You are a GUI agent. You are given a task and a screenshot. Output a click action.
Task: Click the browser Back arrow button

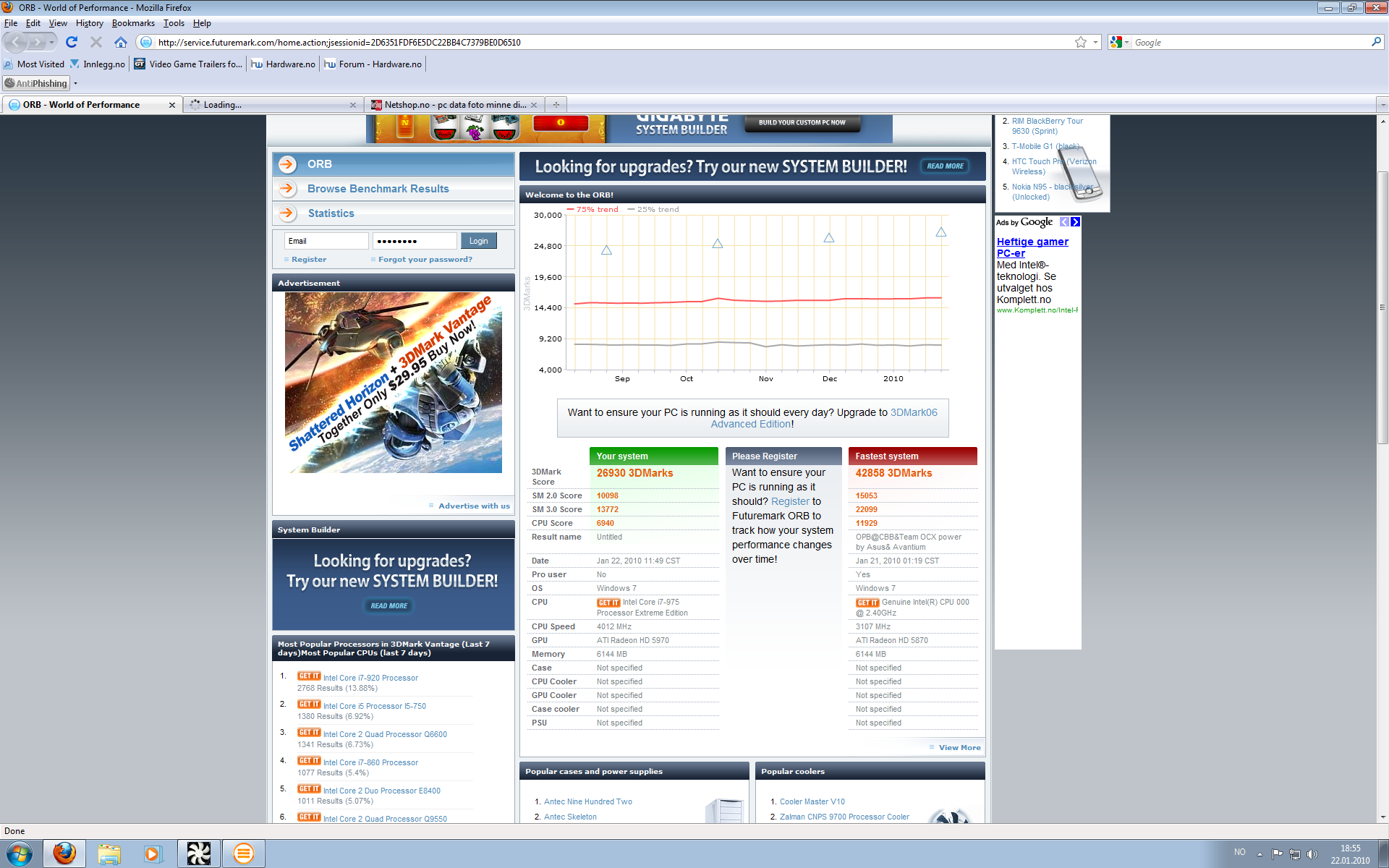tap(16, 42)
